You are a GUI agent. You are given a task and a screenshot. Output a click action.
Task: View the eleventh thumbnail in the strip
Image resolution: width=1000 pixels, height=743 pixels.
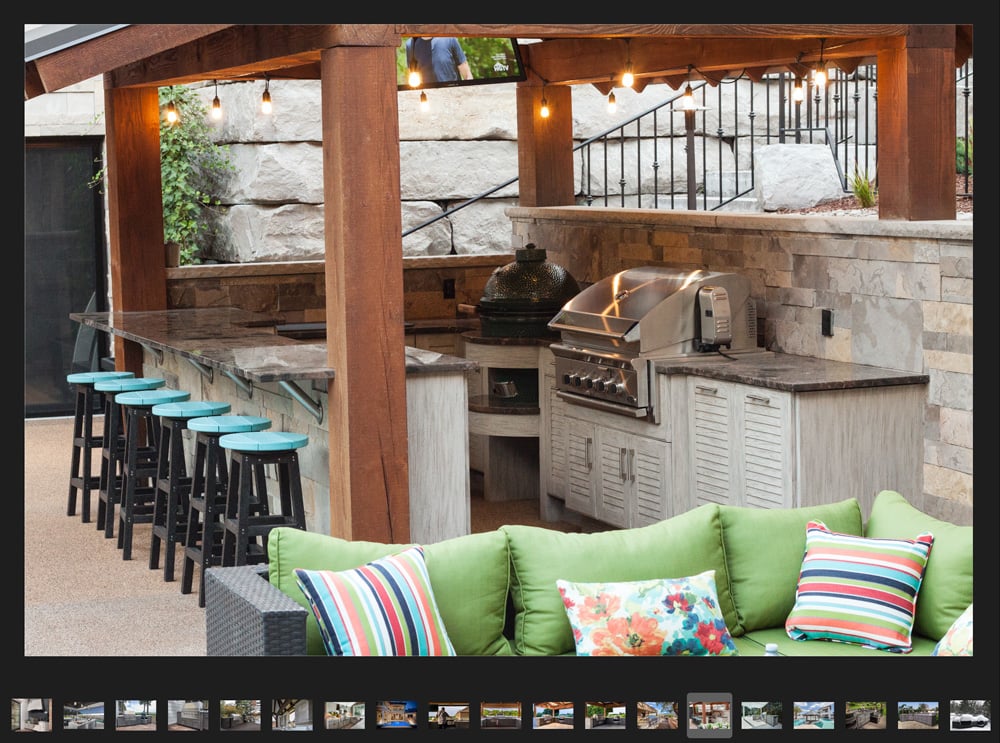tap(553, 714)
